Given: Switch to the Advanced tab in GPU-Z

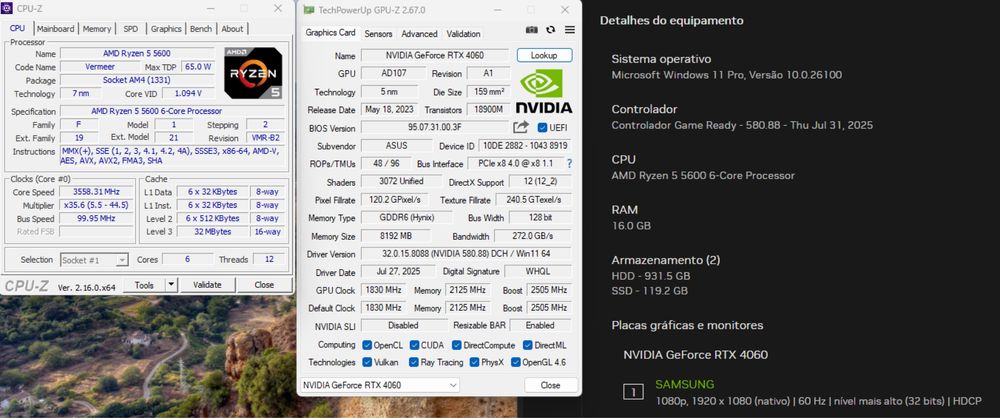Looking at the screenshot, I should (419, 34).
